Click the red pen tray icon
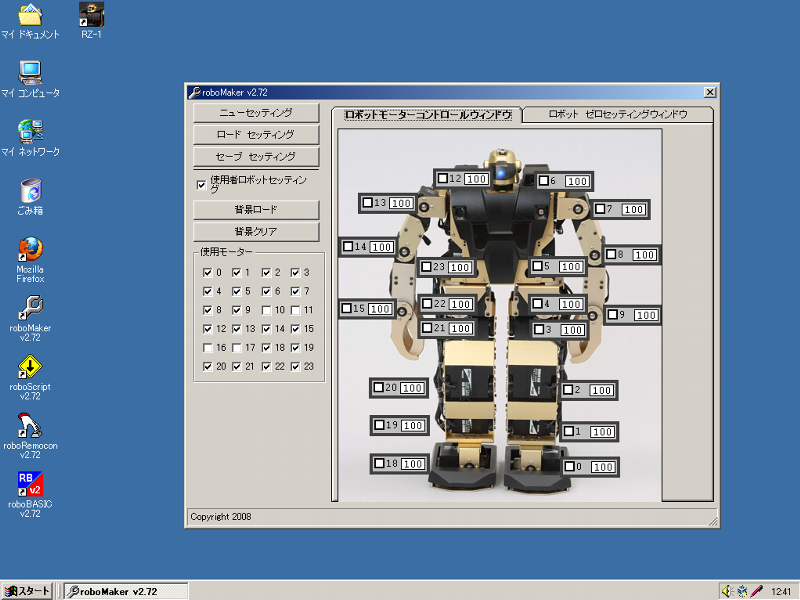The height and width of the screenshot is (600, 800). tap(757, 591)
